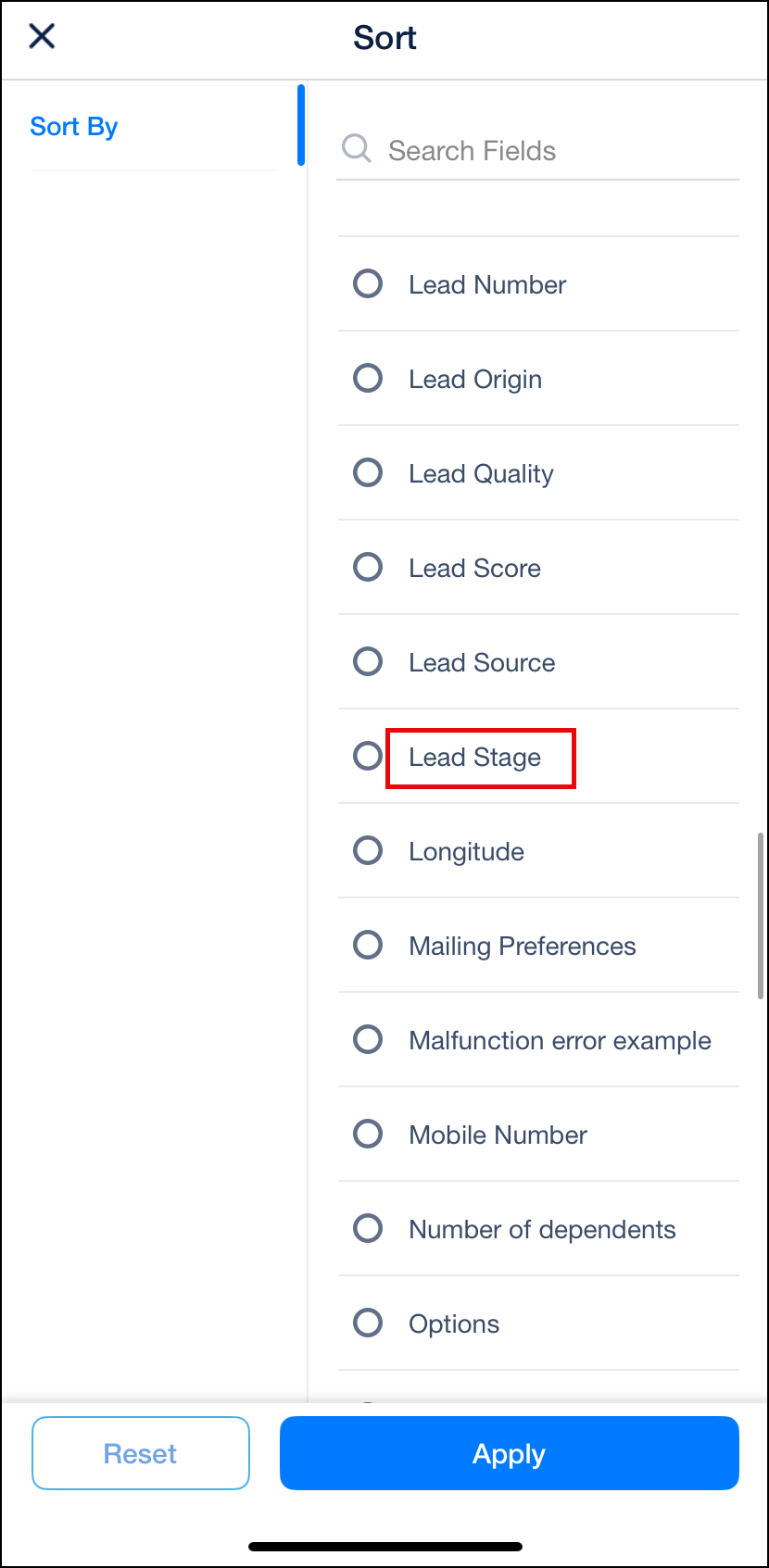Click the search magnifier icon

356,148
